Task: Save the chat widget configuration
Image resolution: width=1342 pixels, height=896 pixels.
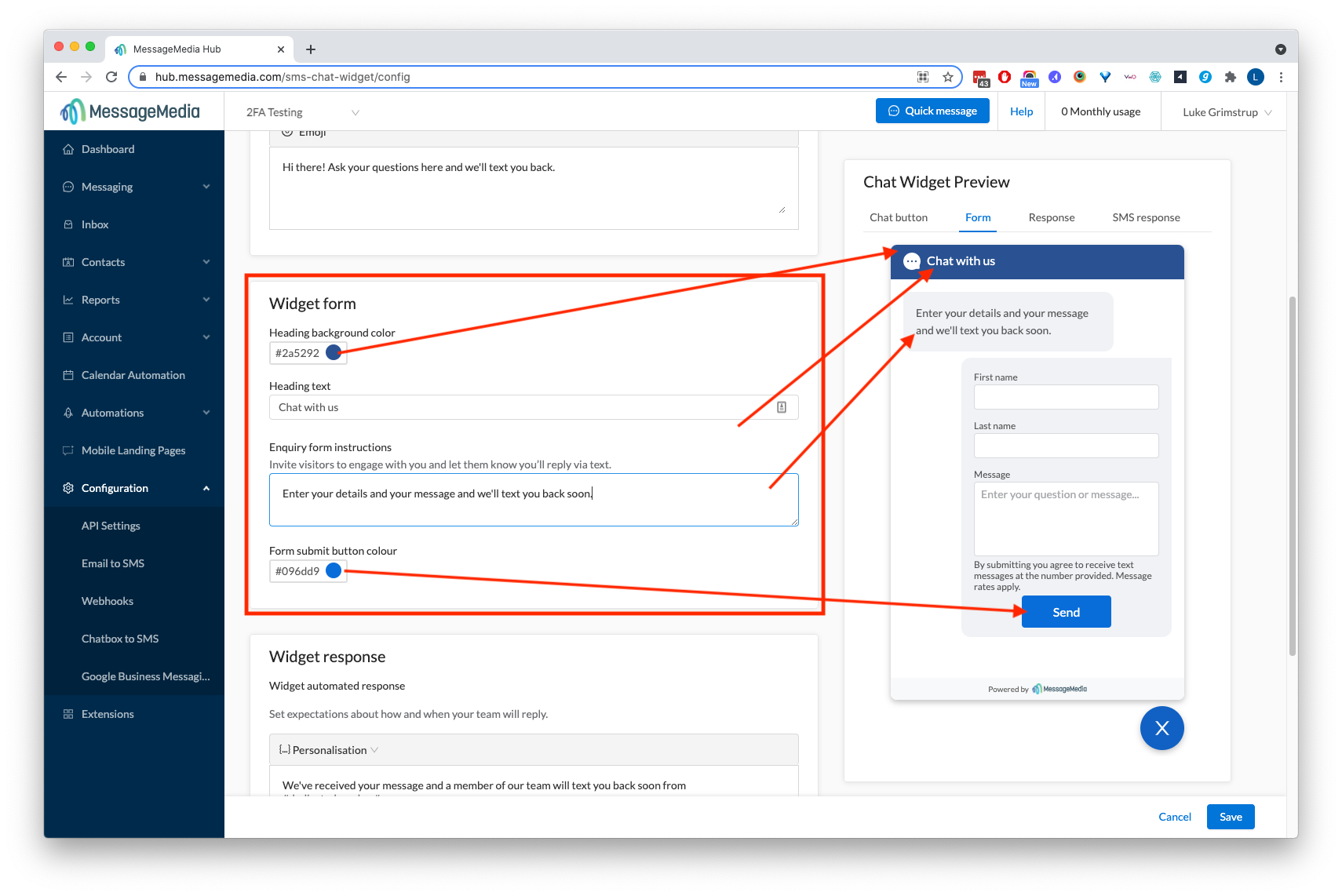Action: click(1230, 816)
